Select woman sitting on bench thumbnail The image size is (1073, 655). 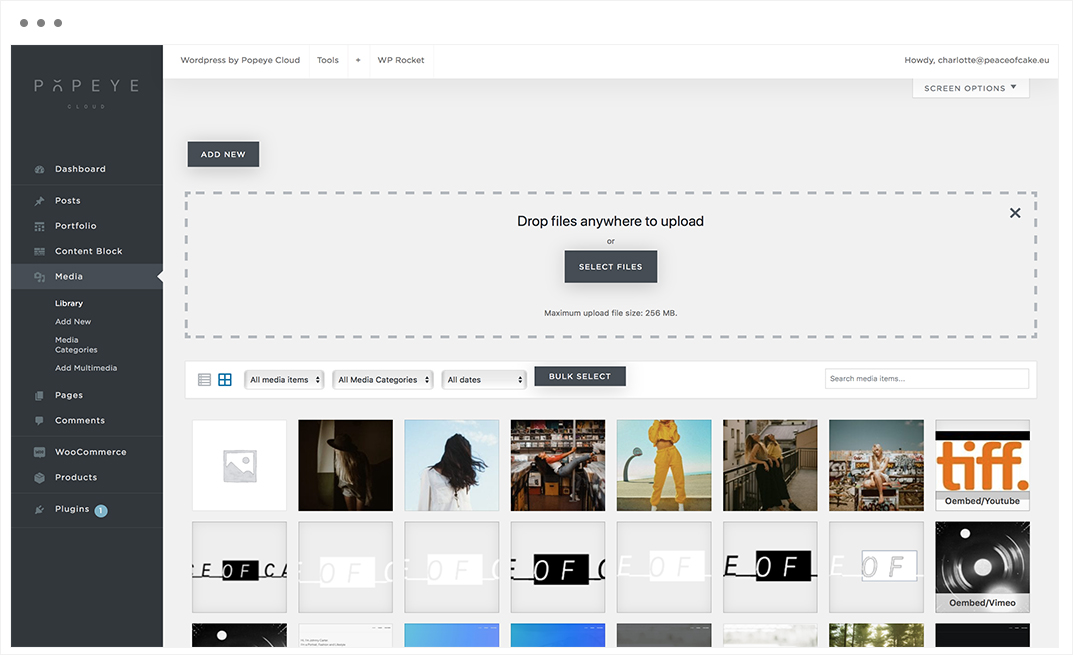point(876,465)
